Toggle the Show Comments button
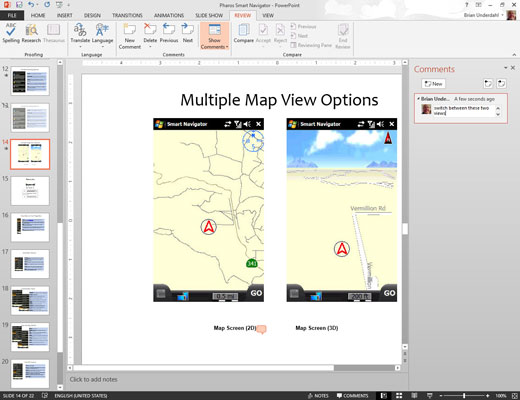520x400 pixels. (214, 36)
